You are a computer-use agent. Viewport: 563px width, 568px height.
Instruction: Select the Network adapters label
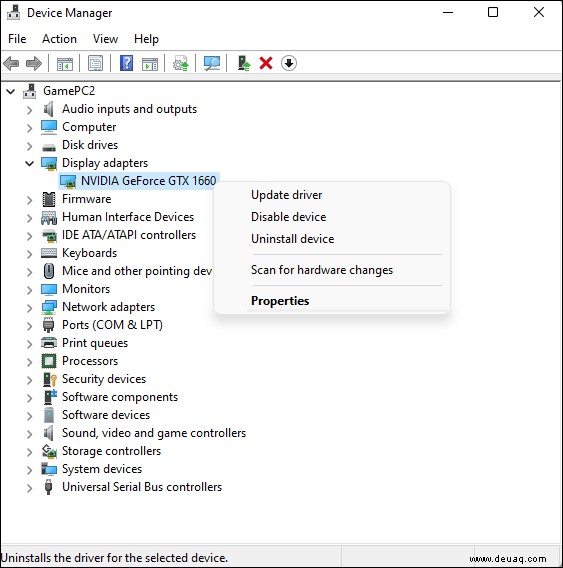click(x=108, y=307)
